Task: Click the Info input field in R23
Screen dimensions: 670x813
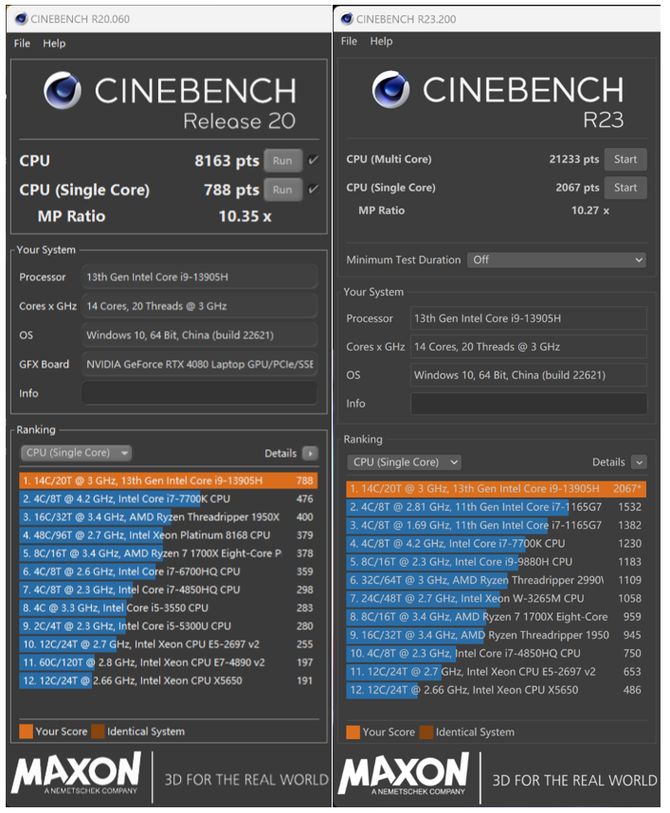Action: coord(529,403)
